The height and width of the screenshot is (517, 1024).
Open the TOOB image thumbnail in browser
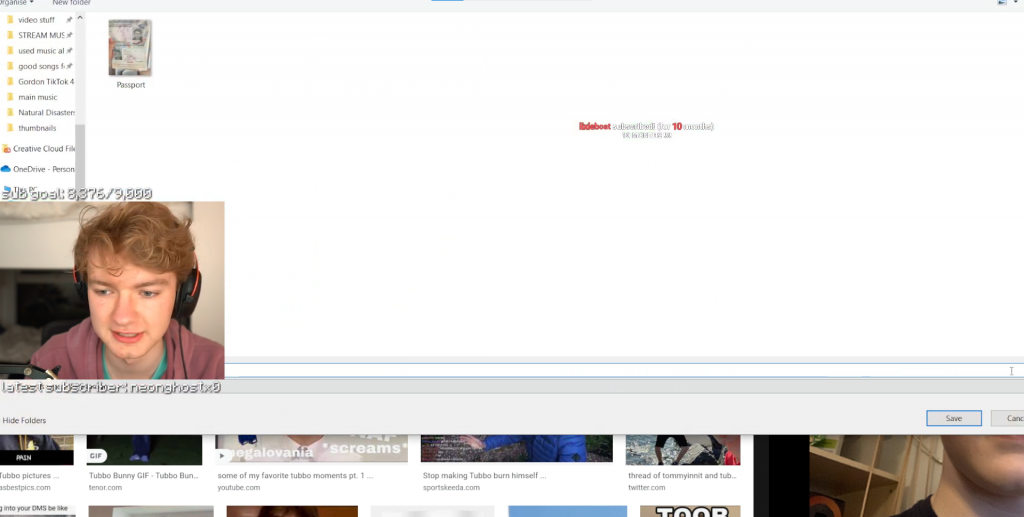(690, 511)
